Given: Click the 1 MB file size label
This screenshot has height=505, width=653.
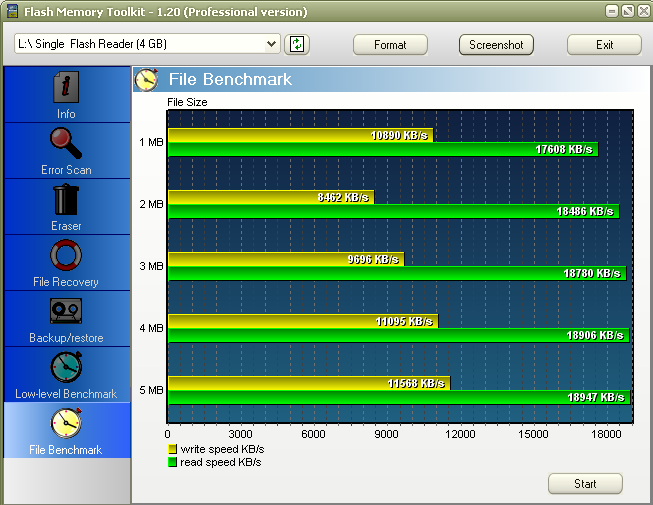Looking at the screenshot, I should [151, 142].
